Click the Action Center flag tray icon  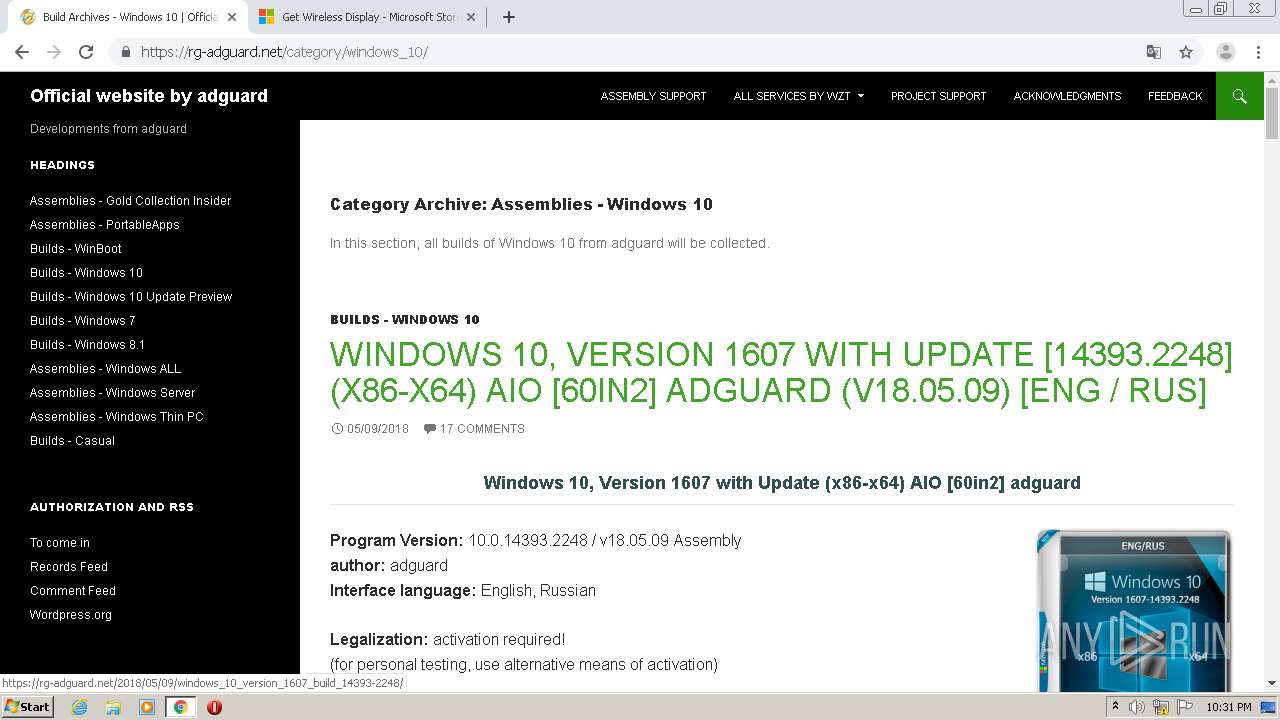click(x=1183, y=707)
